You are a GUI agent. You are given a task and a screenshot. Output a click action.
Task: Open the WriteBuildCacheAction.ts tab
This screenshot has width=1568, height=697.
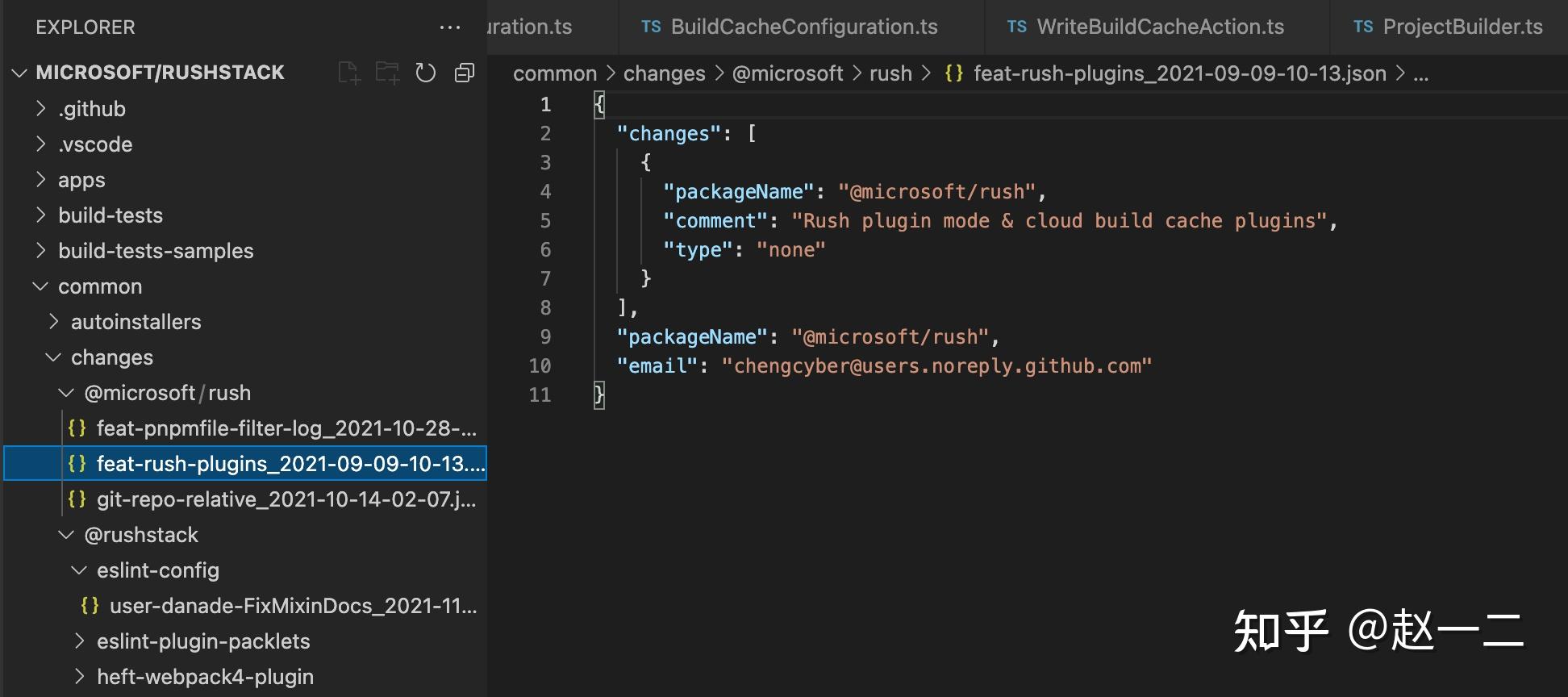pyautogui.click(x=1160, y=27)
